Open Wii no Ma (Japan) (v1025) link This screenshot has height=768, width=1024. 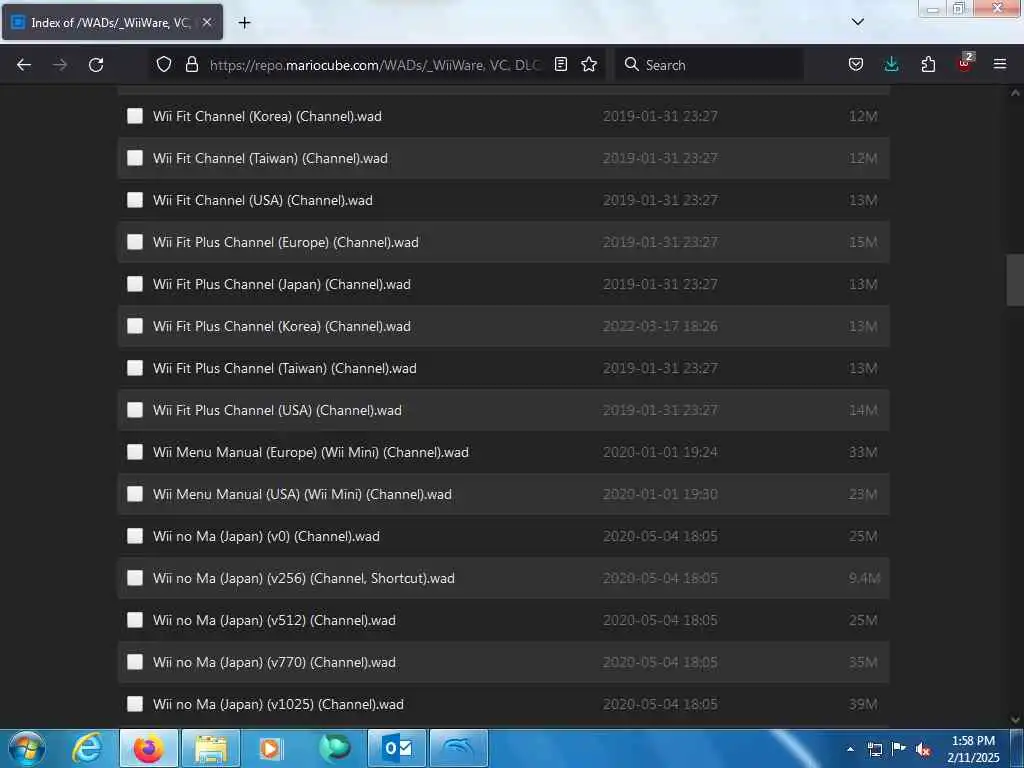coord(278,704)
